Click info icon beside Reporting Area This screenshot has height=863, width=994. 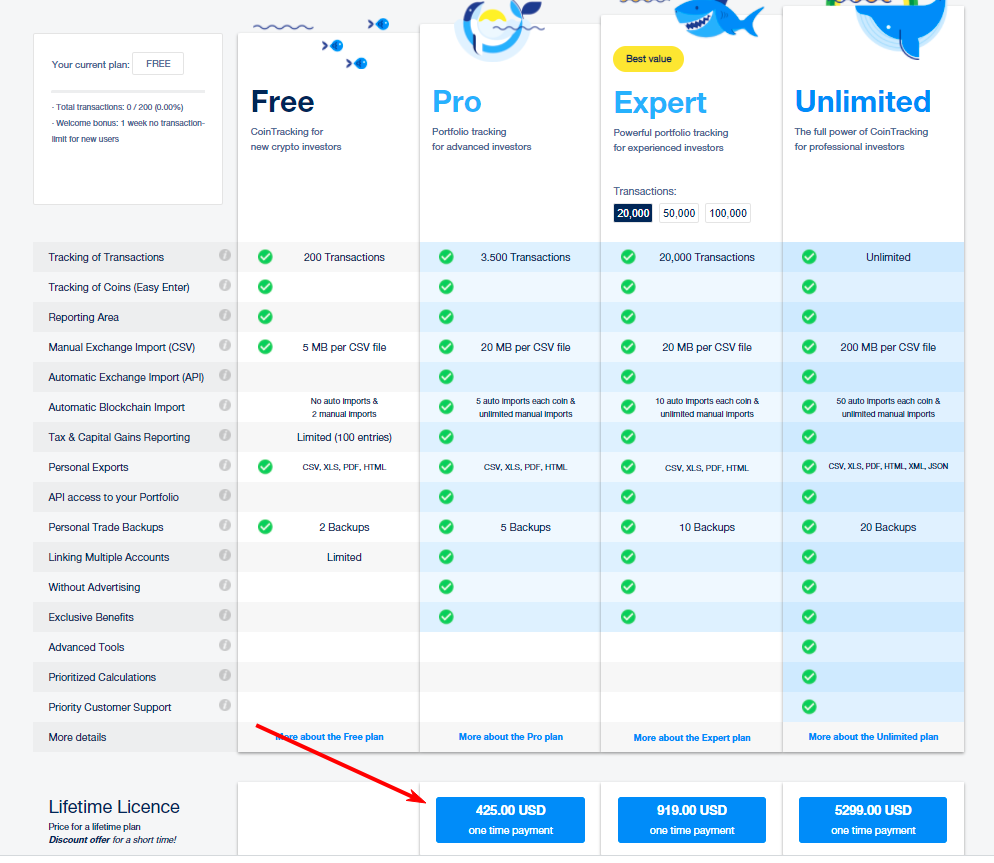pos(224,315)
